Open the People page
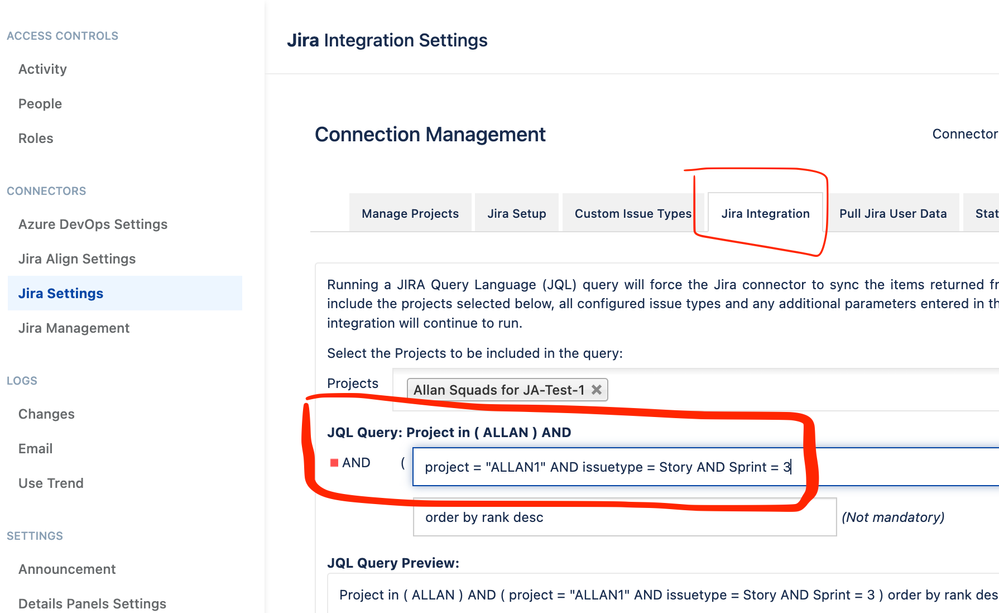 tap(40, 103)
